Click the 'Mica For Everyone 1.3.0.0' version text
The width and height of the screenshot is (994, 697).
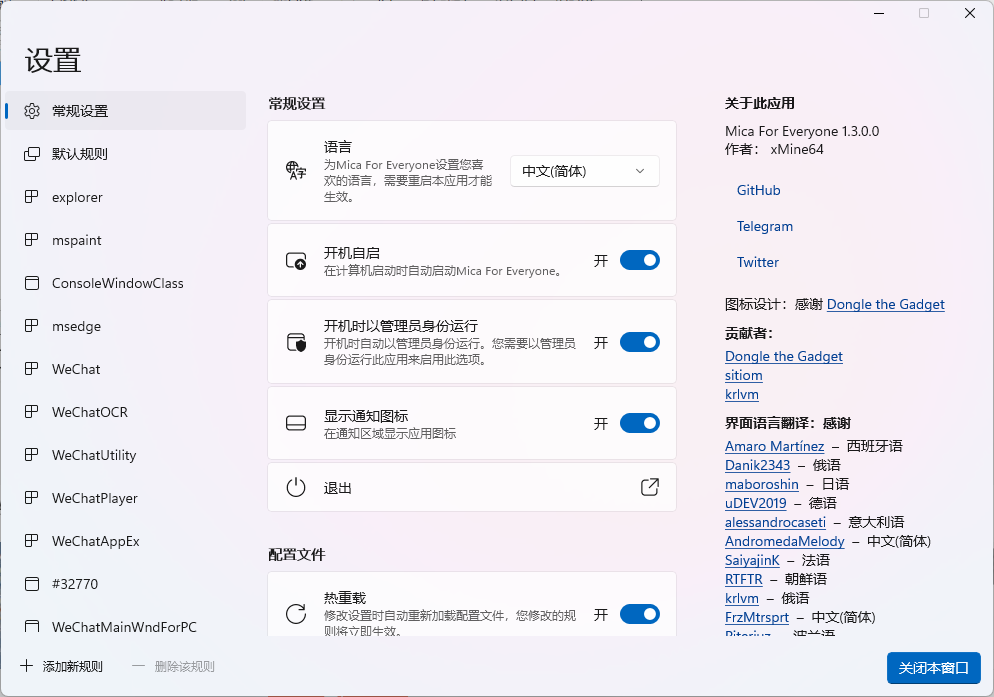pos(802,131)
